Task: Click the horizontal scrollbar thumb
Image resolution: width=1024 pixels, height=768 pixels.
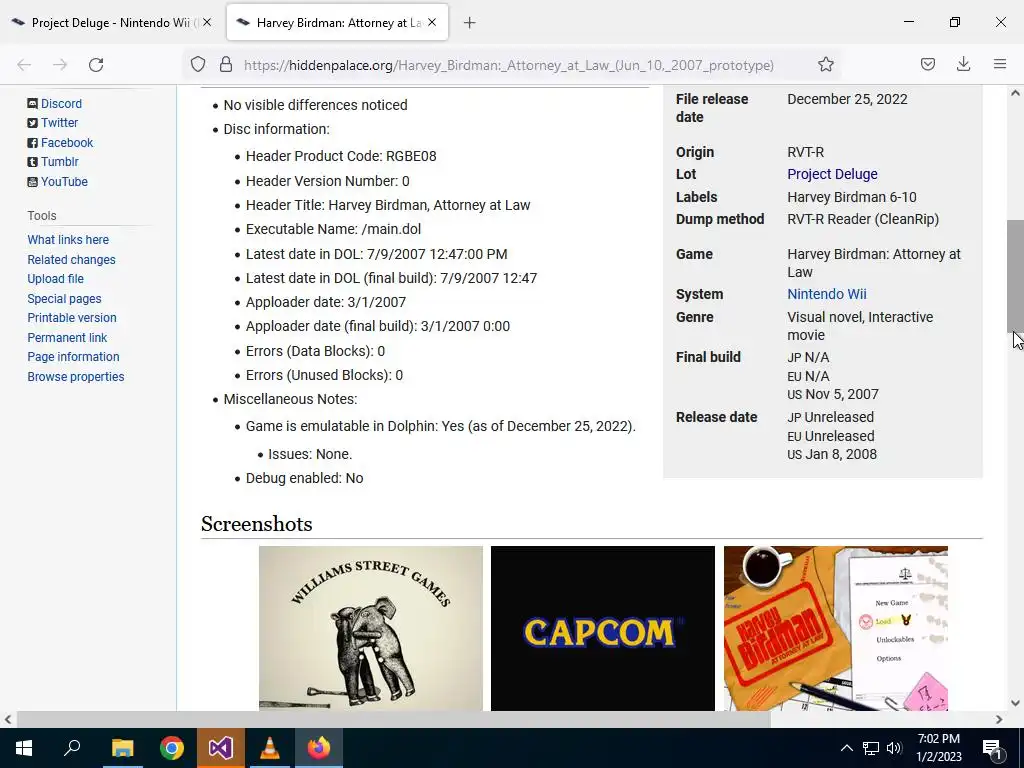Action: (x=393, y=719)
